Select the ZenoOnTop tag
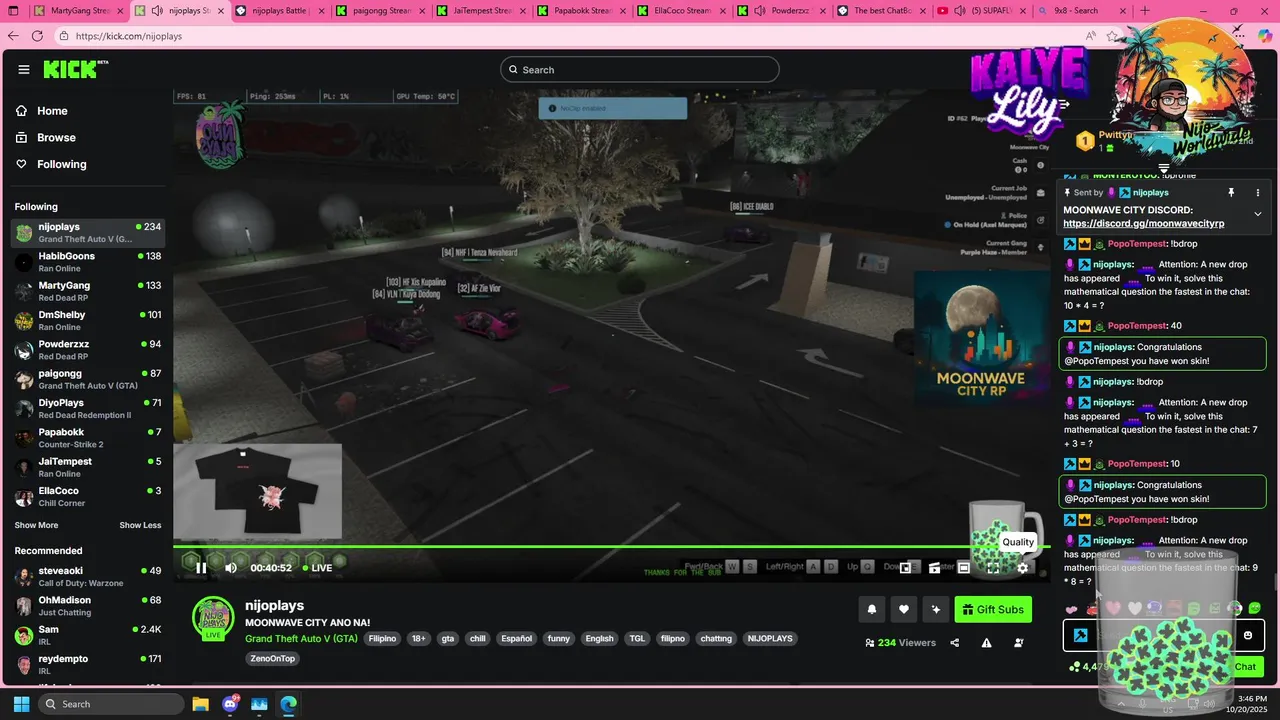1280x720 pixels. 273,658
